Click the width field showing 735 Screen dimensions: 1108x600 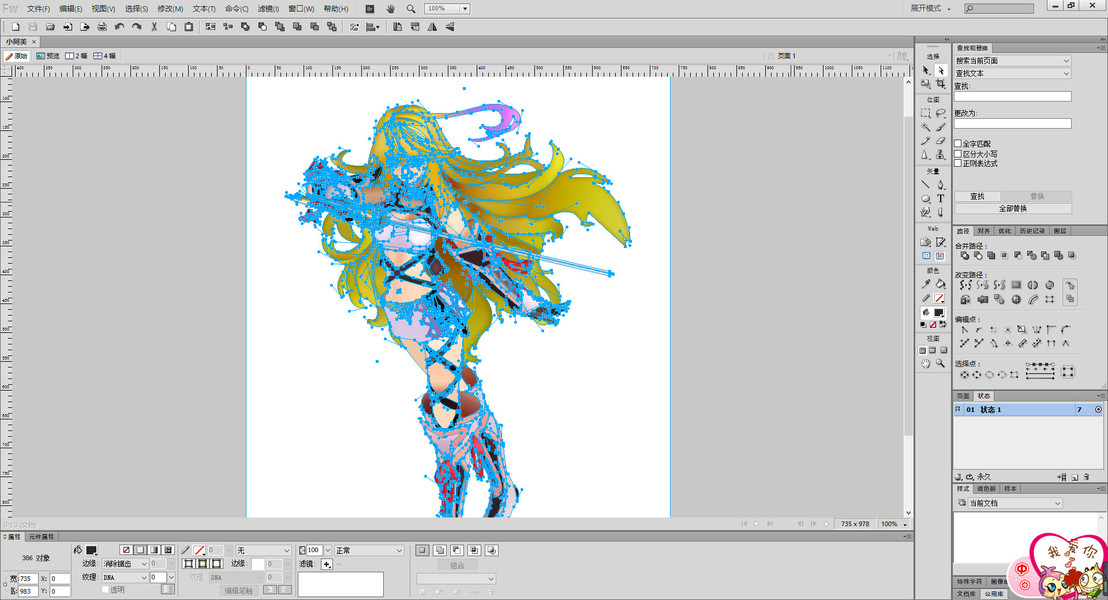[28, 578]
